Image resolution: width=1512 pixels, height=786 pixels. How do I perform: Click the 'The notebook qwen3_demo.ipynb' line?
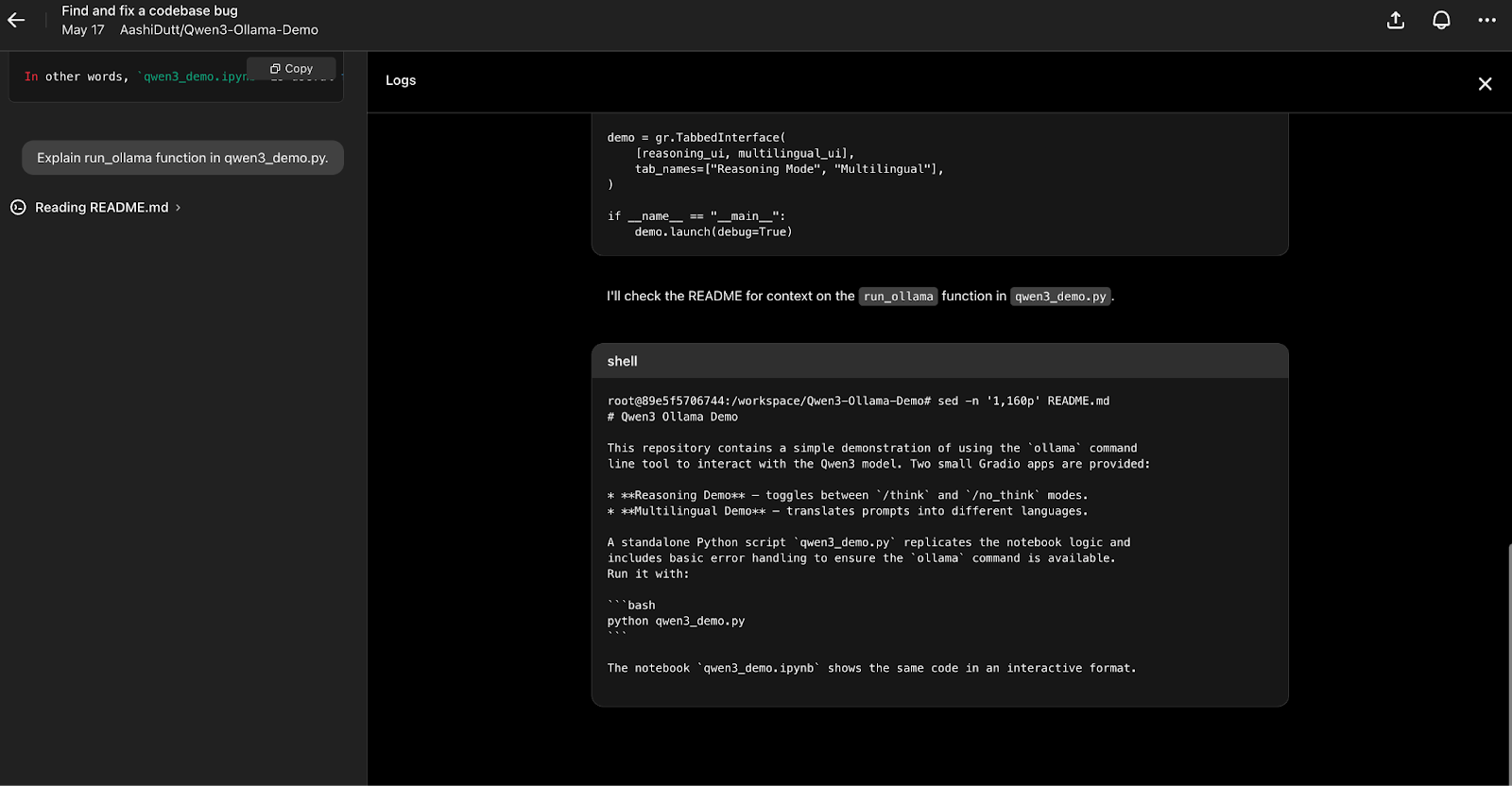click(871, 668)
